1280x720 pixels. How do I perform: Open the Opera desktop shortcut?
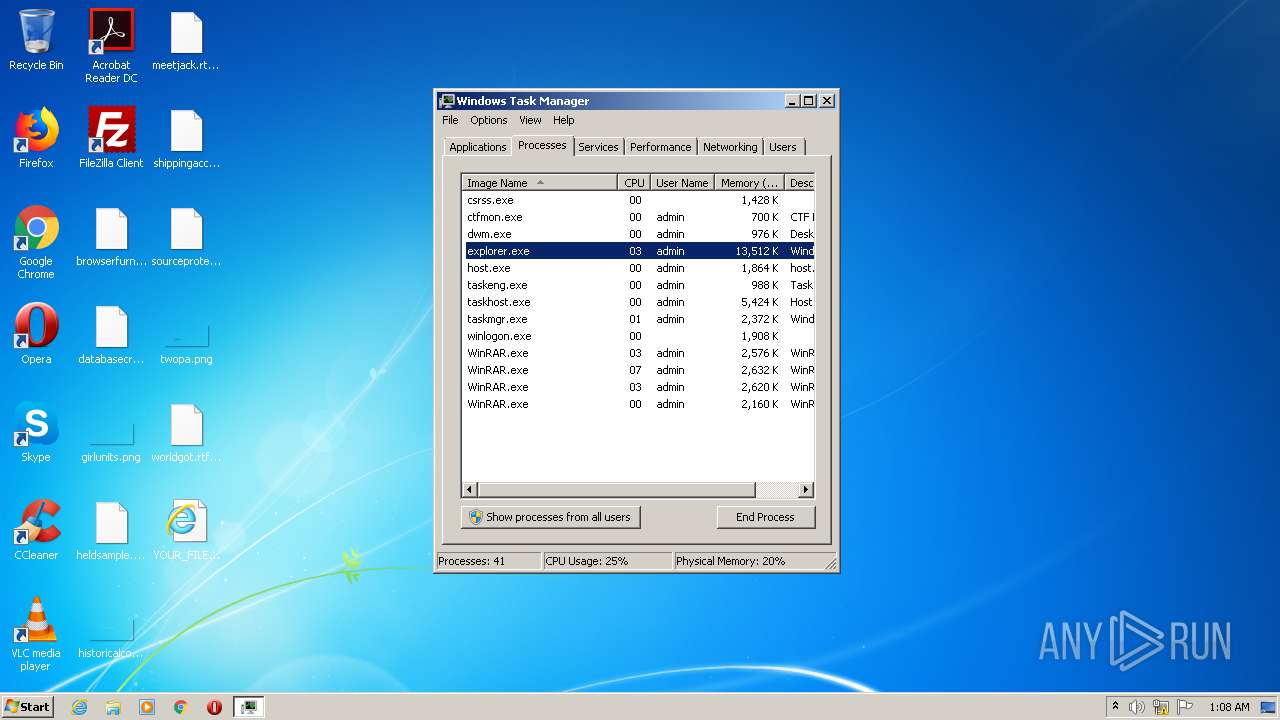tap(36, 334)
